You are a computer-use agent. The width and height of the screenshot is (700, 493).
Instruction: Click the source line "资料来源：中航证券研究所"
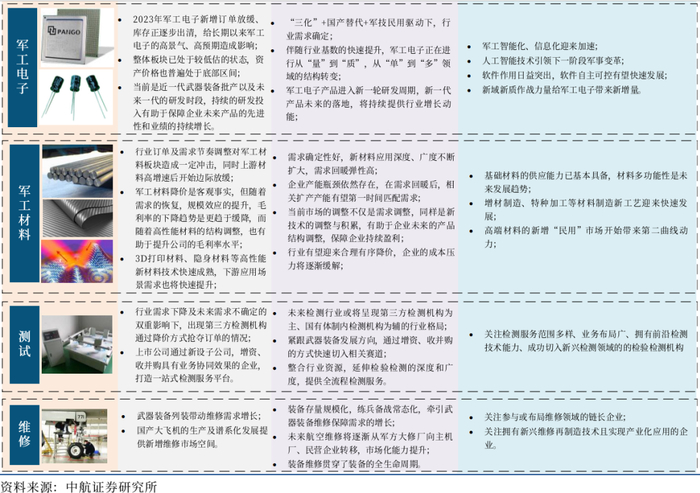coord(79,486)
